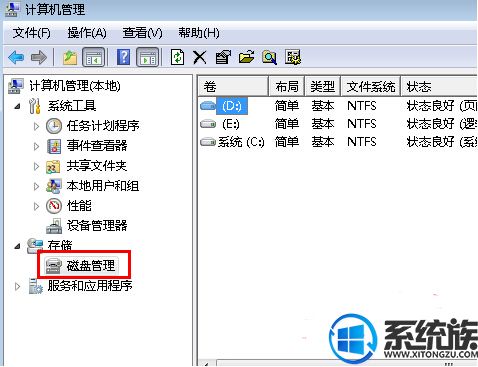
Task: Select 设备管理器 in the tree
Action: point(97,226)
